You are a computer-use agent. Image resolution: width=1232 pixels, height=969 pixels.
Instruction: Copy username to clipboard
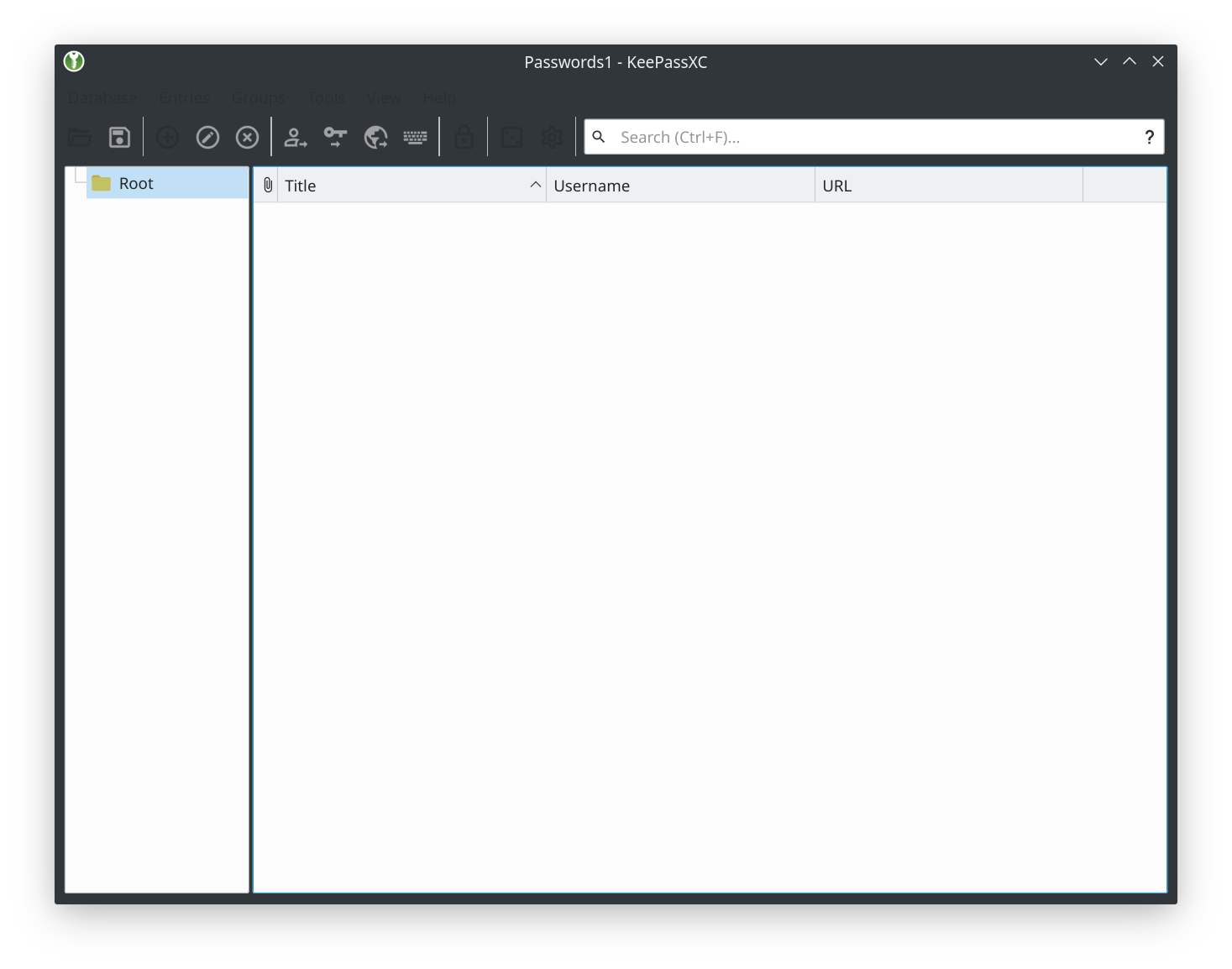pyautogui.click(x=295, y=137)
